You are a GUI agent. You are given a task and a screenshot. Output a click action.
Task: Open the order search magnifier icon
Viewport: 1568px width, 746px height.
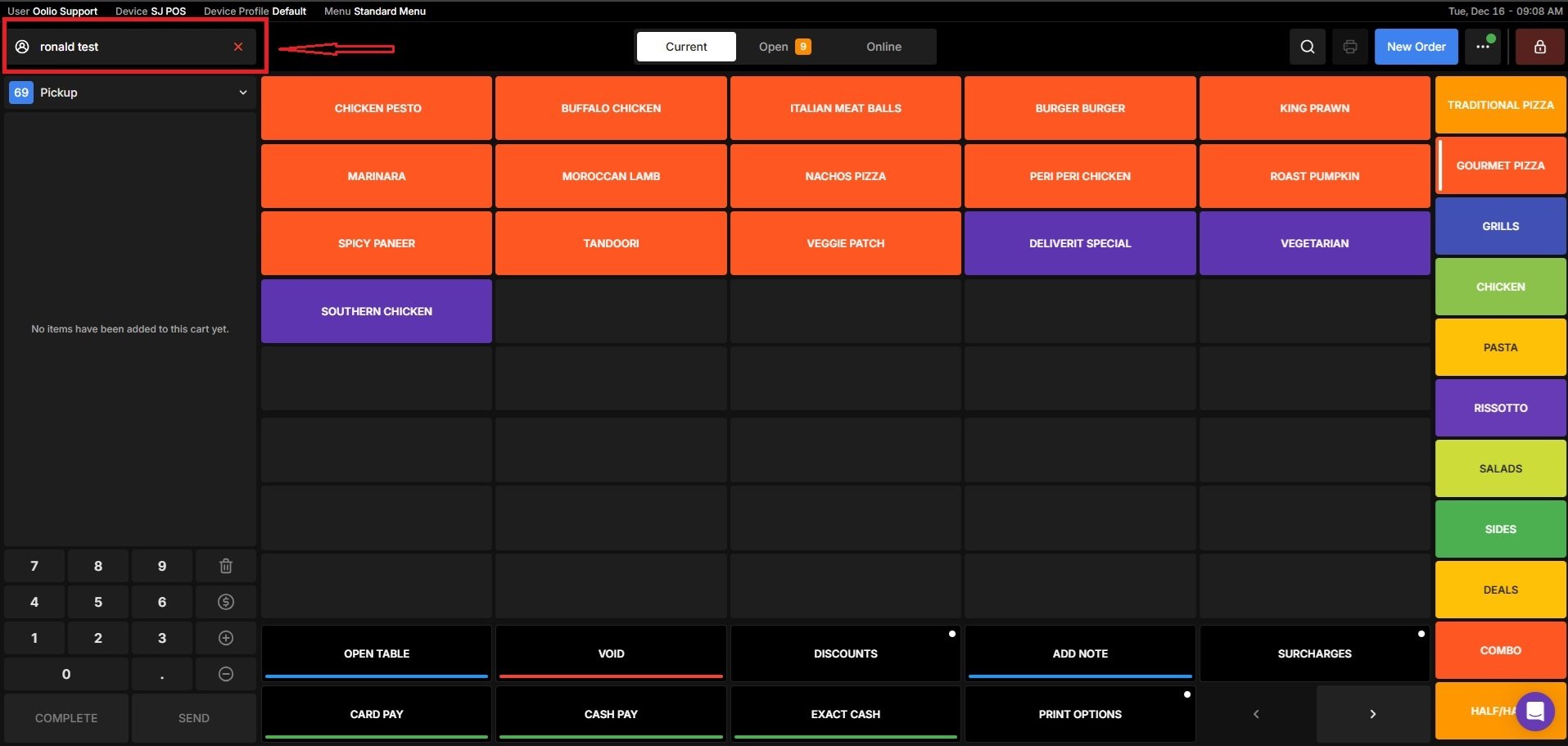pyautogui.click(x=1307, y=47)
